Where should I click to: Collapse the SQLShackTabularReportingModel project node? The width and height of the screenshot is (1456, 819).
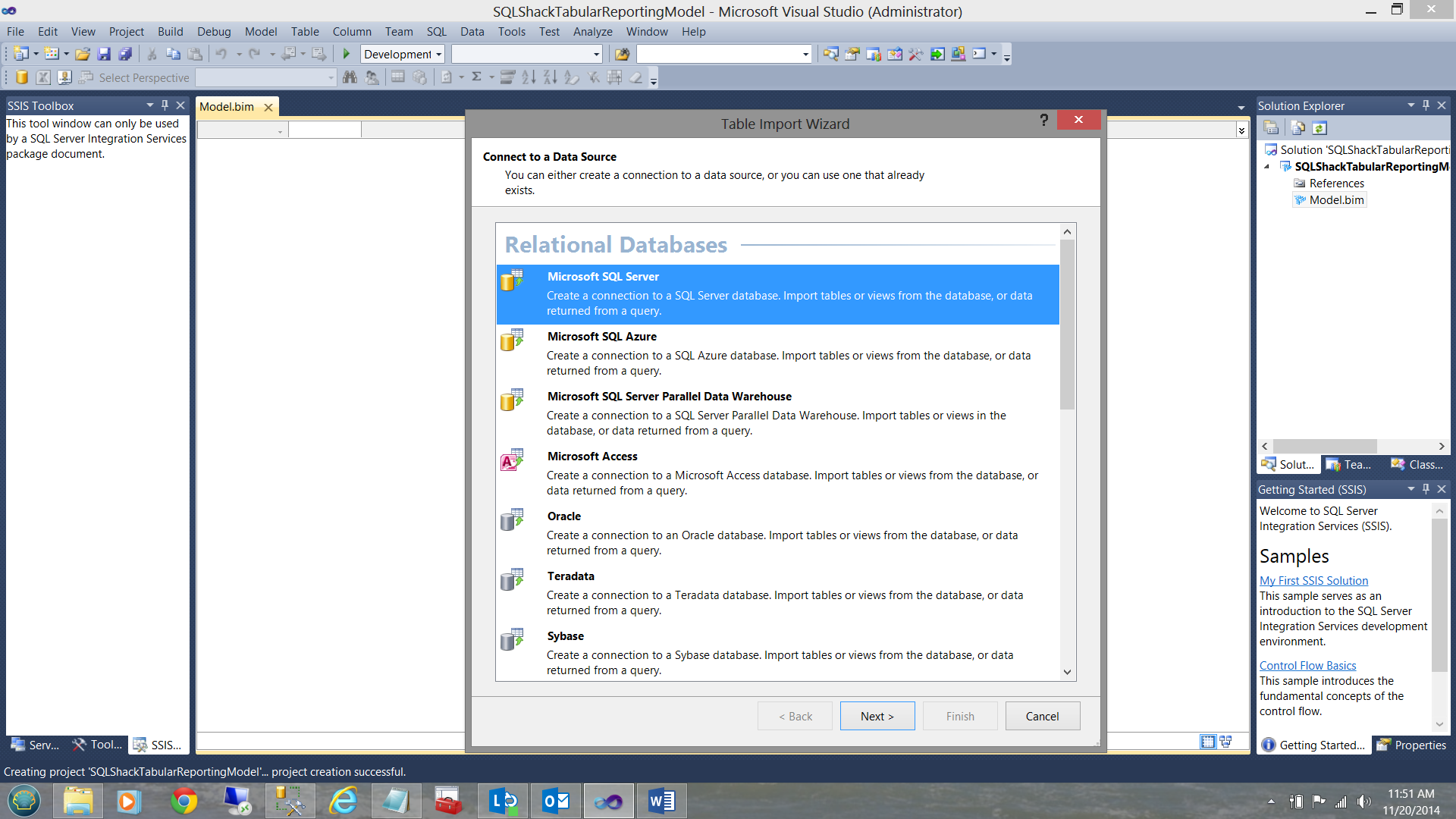tap(1266, 167)
